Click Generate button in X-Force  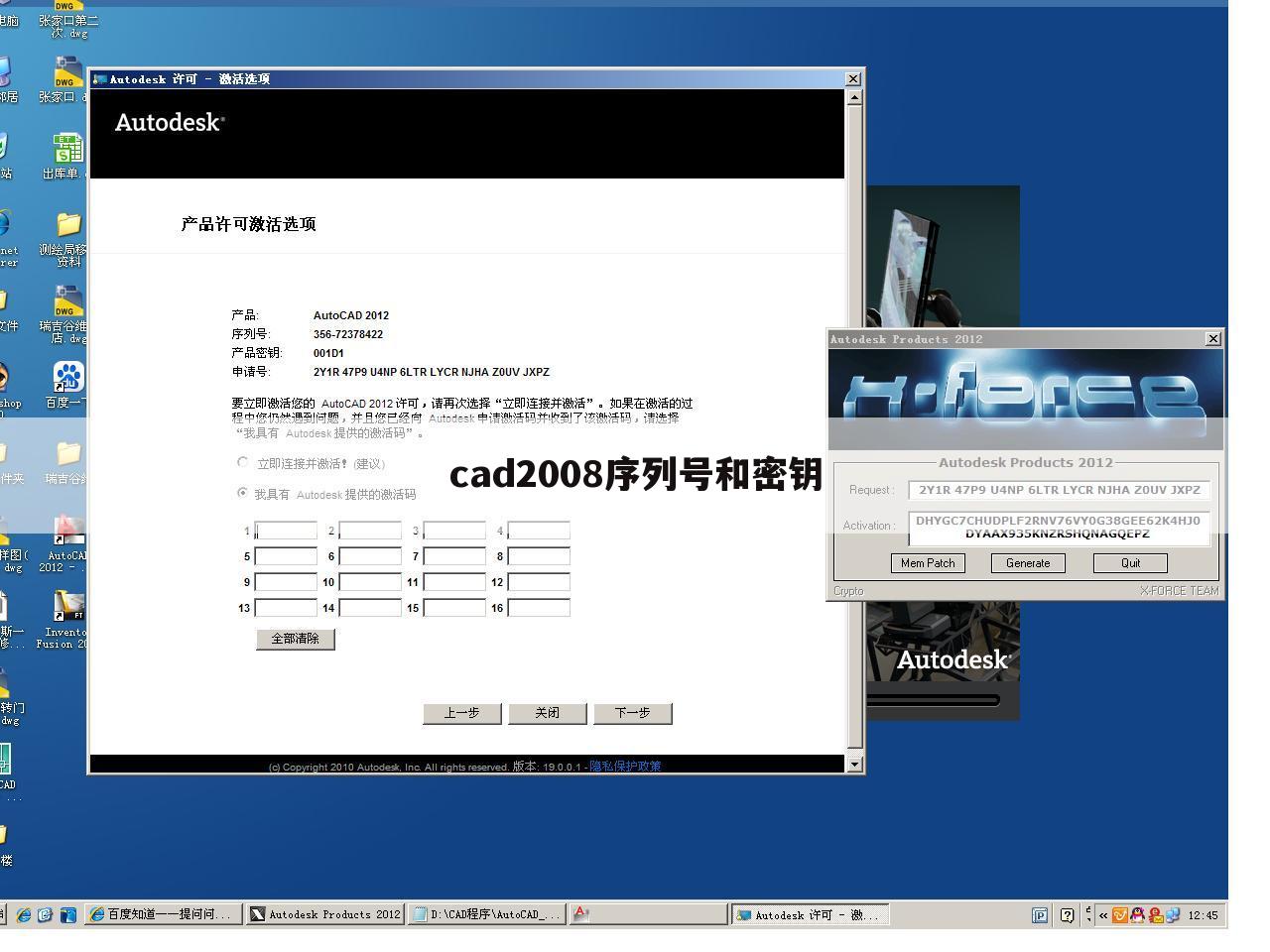coord(1028,563)
